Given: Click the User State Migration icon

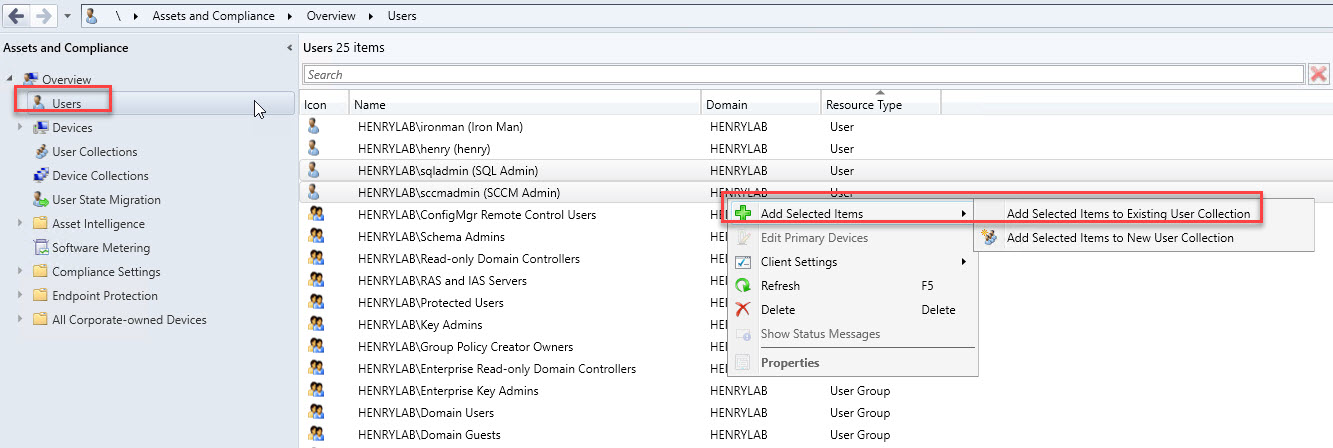Looking at the screenshot, I should (x=41, y=200).
